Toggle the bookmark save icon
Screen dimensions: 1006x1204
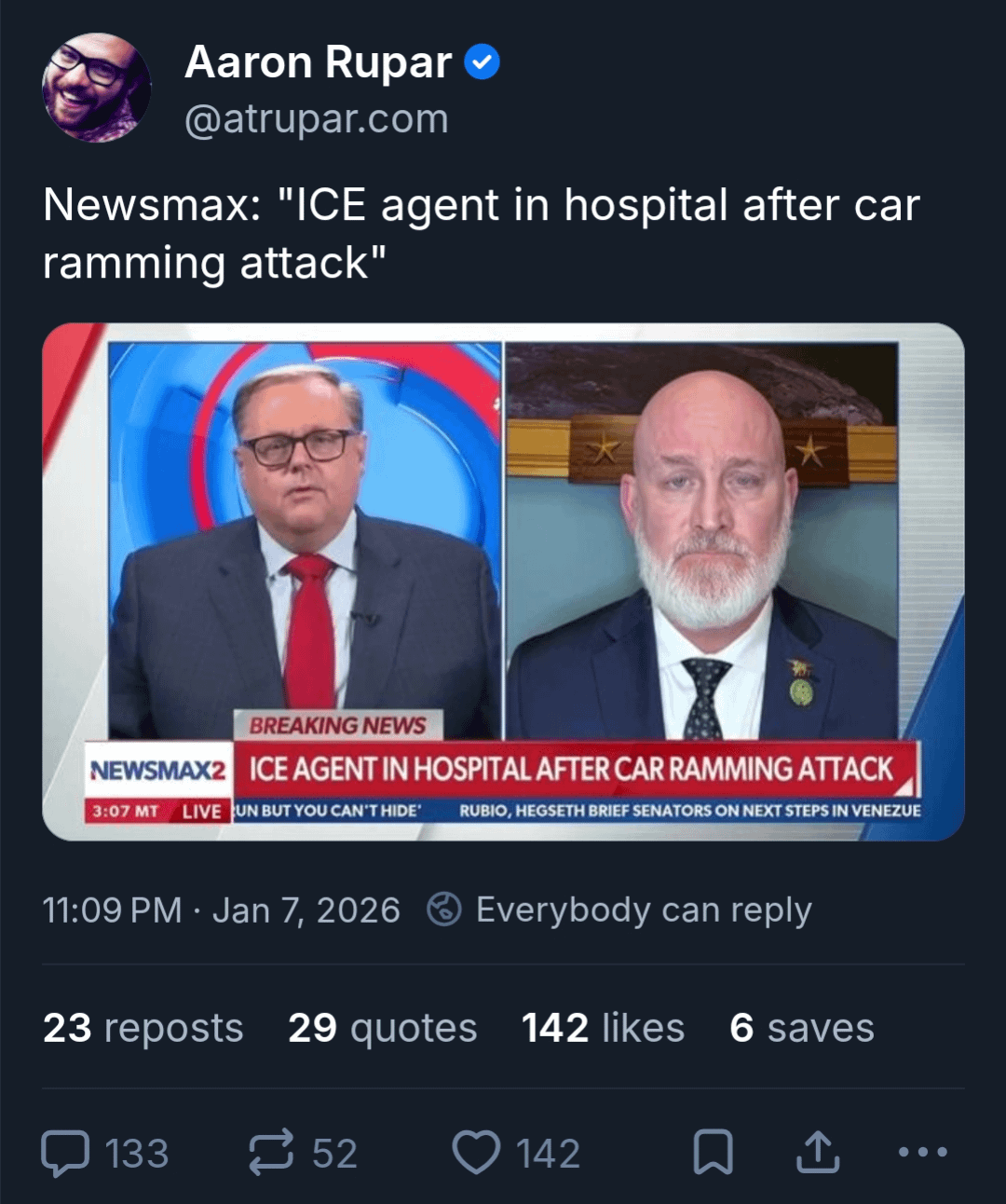[714, 1153]
